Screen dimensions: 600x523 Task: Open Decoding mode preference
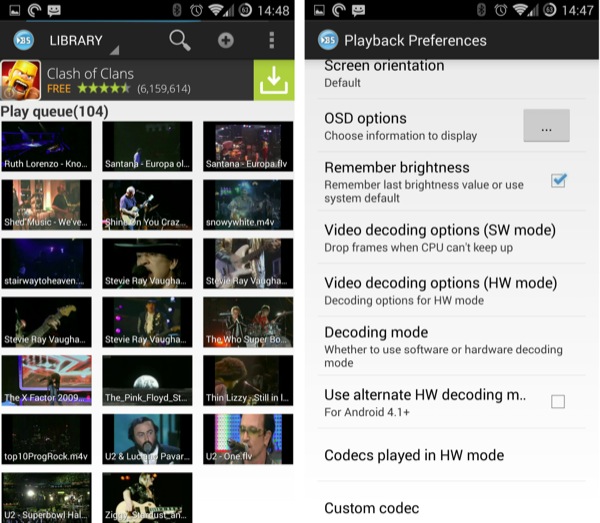coord(452,346)
